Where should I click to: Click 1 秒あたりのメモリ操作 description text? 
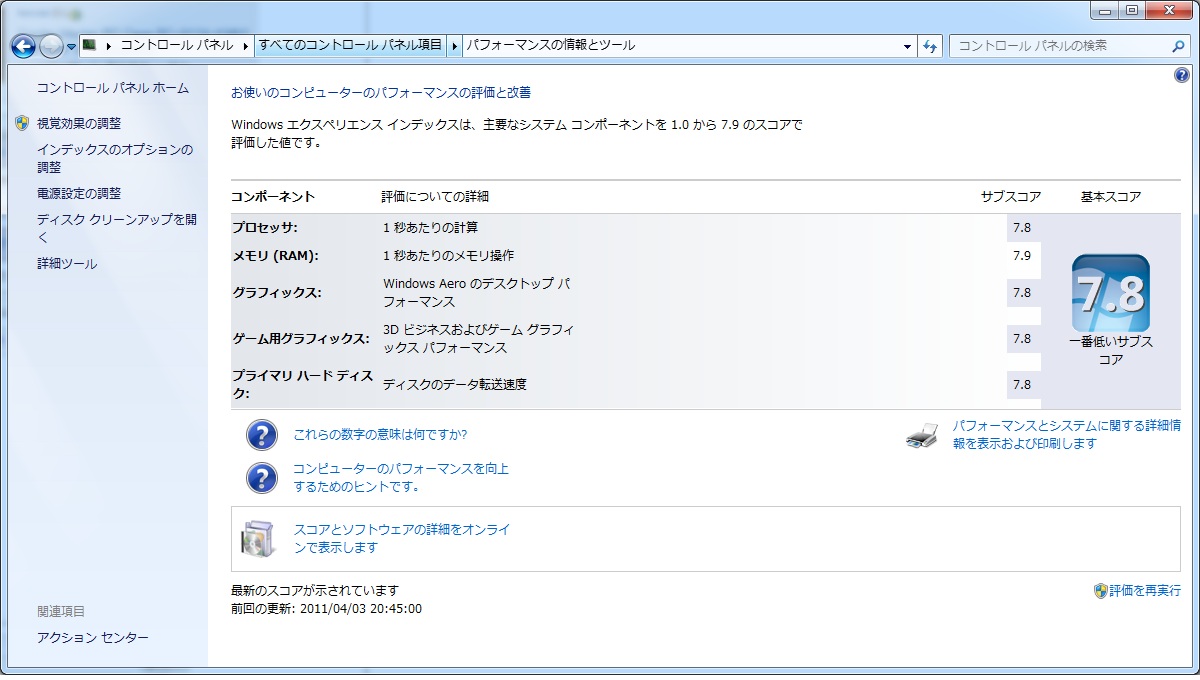click(x=448, y=255)
